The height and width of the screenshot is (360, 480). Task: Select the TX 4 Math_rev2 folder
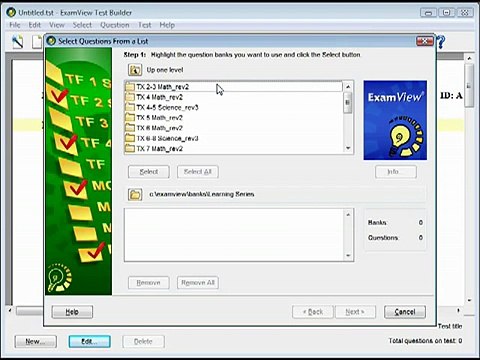tap(234, 97)
